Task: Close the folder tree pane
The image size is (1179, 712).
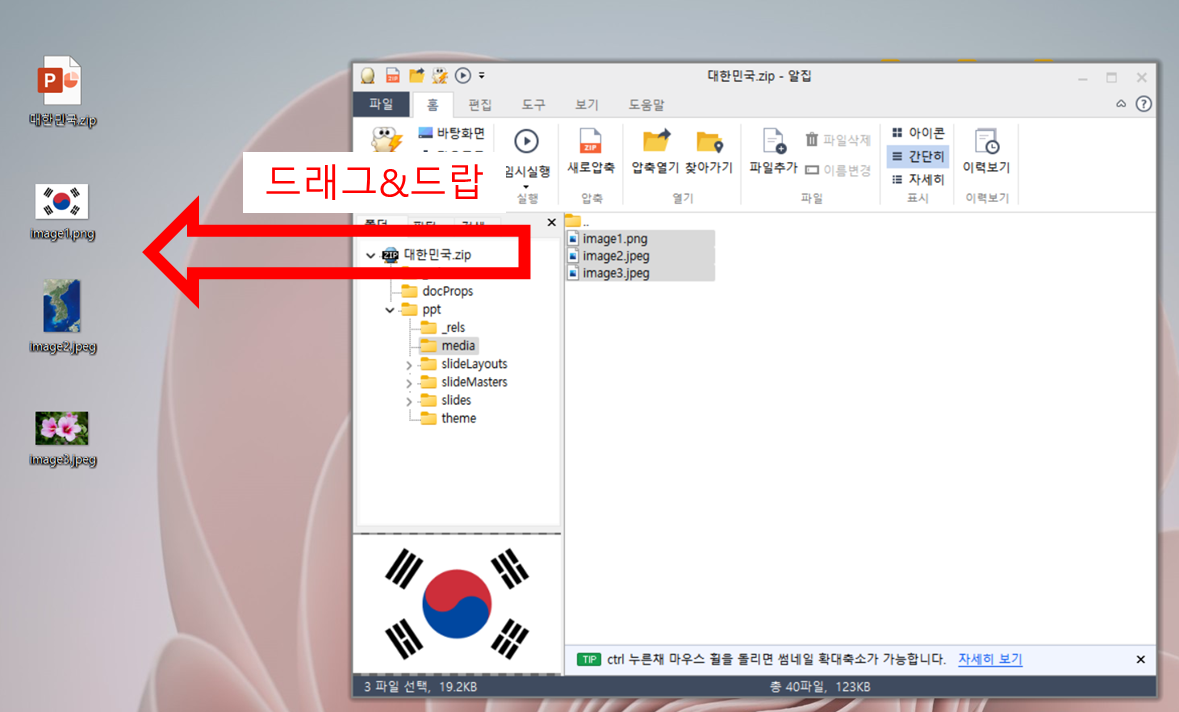Action: click(x=552, y=223)
